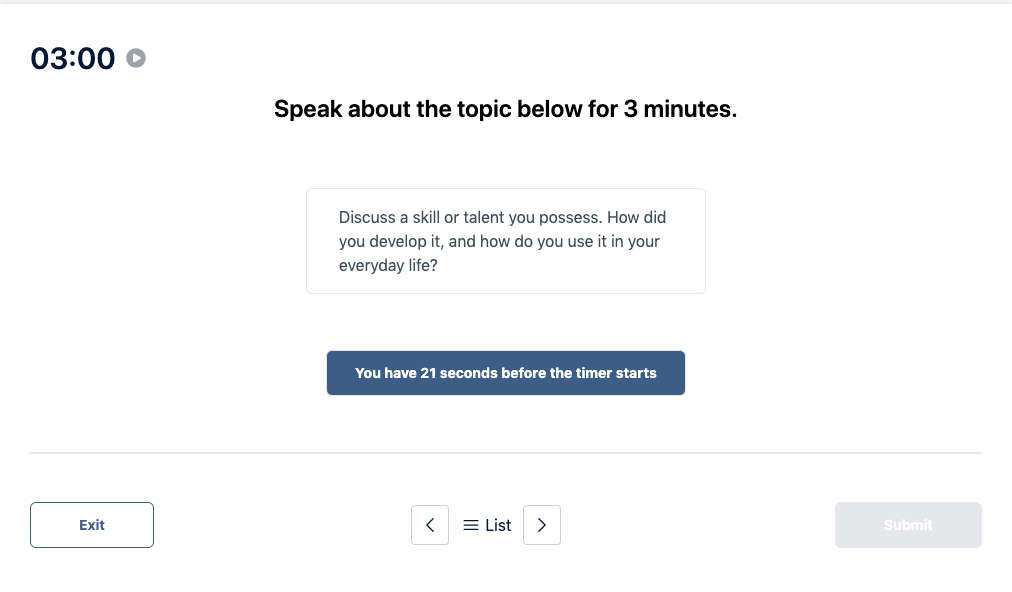
Task: Click the grayed-out Submit control
Action: (x=907, y=524)
